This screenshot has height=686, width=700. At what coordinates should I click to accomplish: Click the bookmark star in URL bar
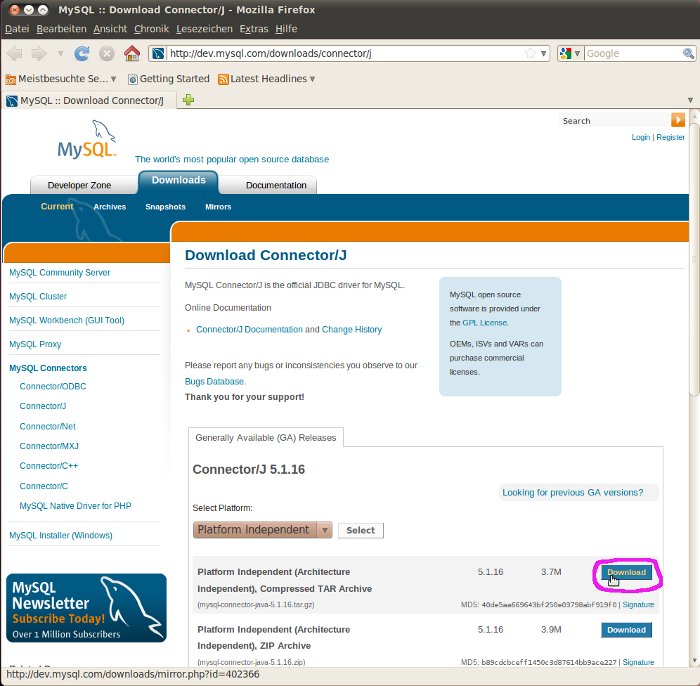pyautogui.click(x=530, y=53)
